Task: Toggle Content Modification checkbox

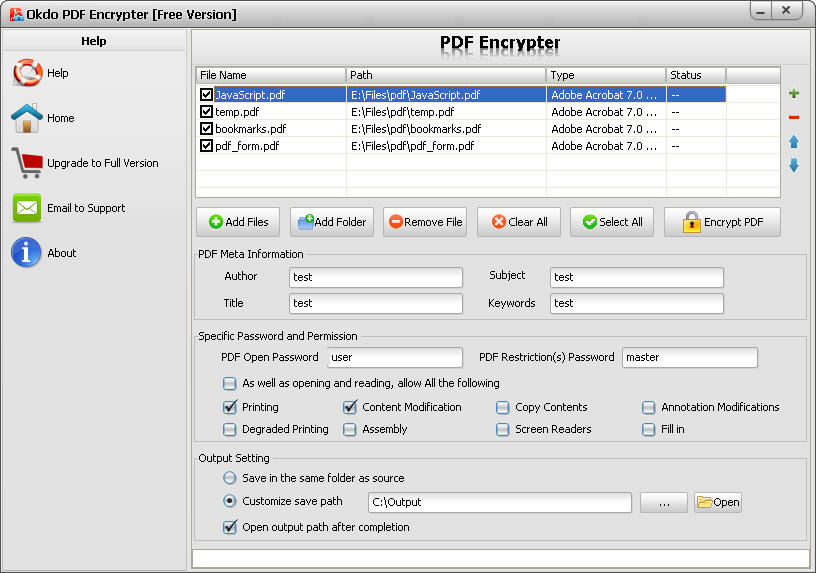Action: pos(350,407)
